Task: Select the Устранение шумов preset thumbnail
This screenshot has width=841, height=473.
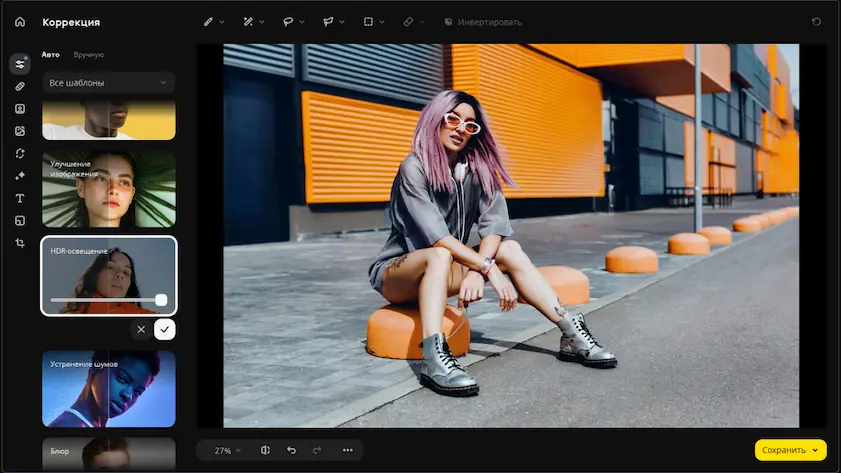Action: click(109, 389)
